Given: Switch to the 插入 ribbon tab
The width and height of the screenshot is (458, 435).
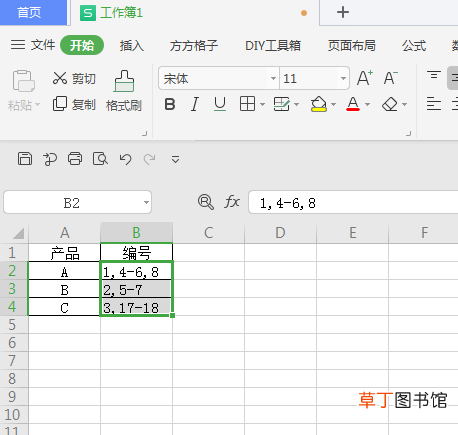Looking at the screenshot, I should click(x=132, y=46).
